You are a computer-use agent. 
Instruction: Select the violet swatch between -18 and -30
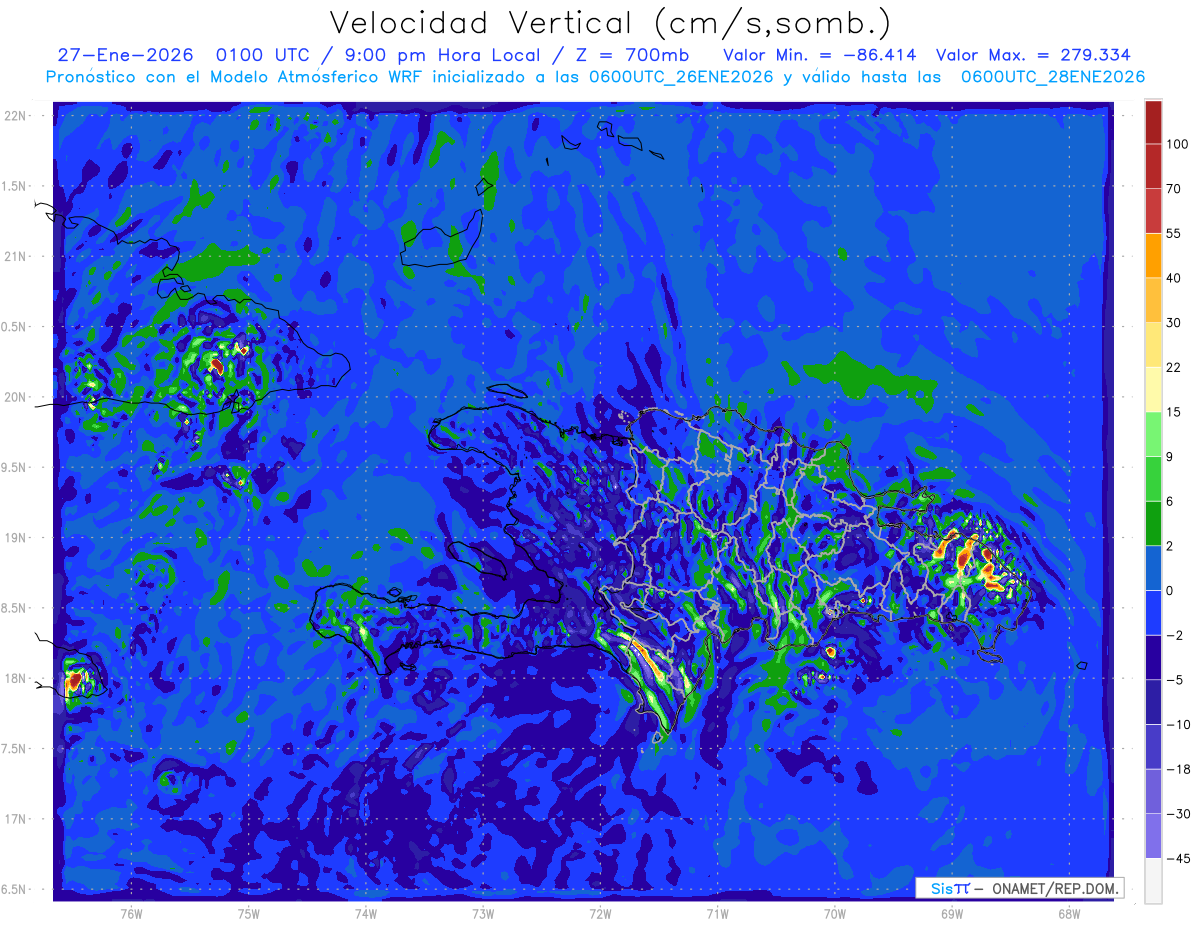tap(1153, 790)
